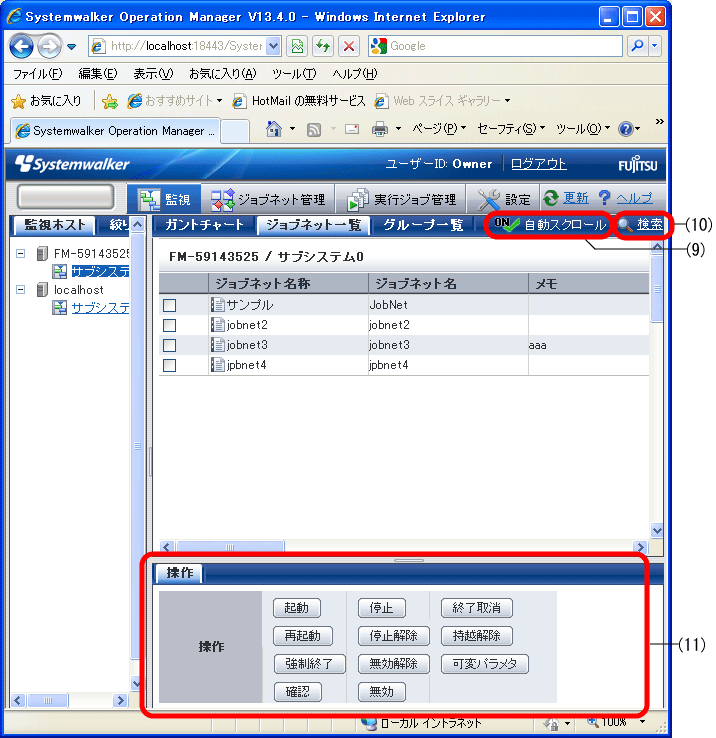Collapse the FM-59143525 tree node
The height and width of the screenshot is (738, 716).
[20, 254]
